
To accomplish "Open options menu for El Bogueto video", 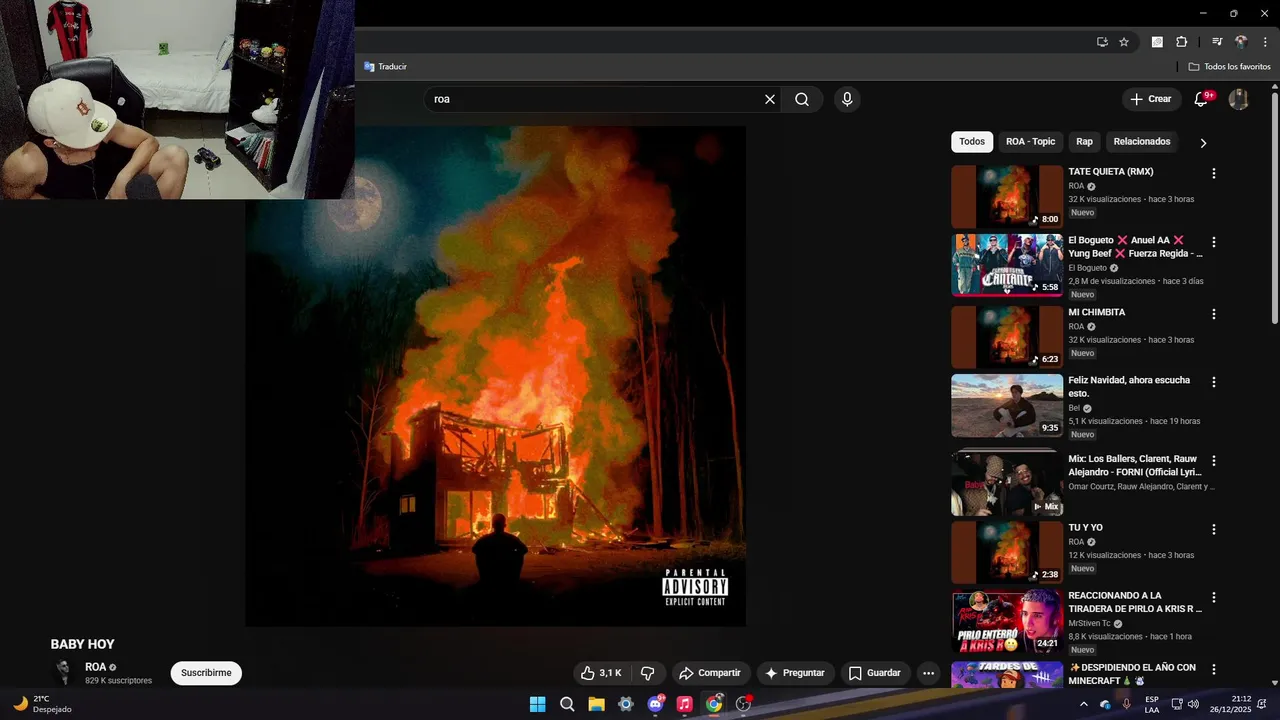I will pos(1214,242).
